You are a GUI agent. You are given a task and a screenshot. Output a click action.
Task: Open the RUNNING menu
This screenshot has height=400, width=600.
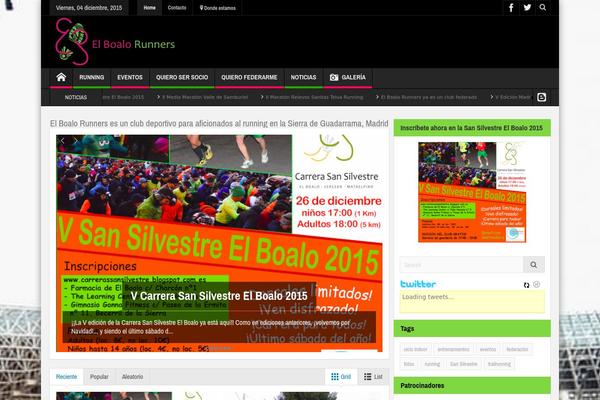click(91, 77)
